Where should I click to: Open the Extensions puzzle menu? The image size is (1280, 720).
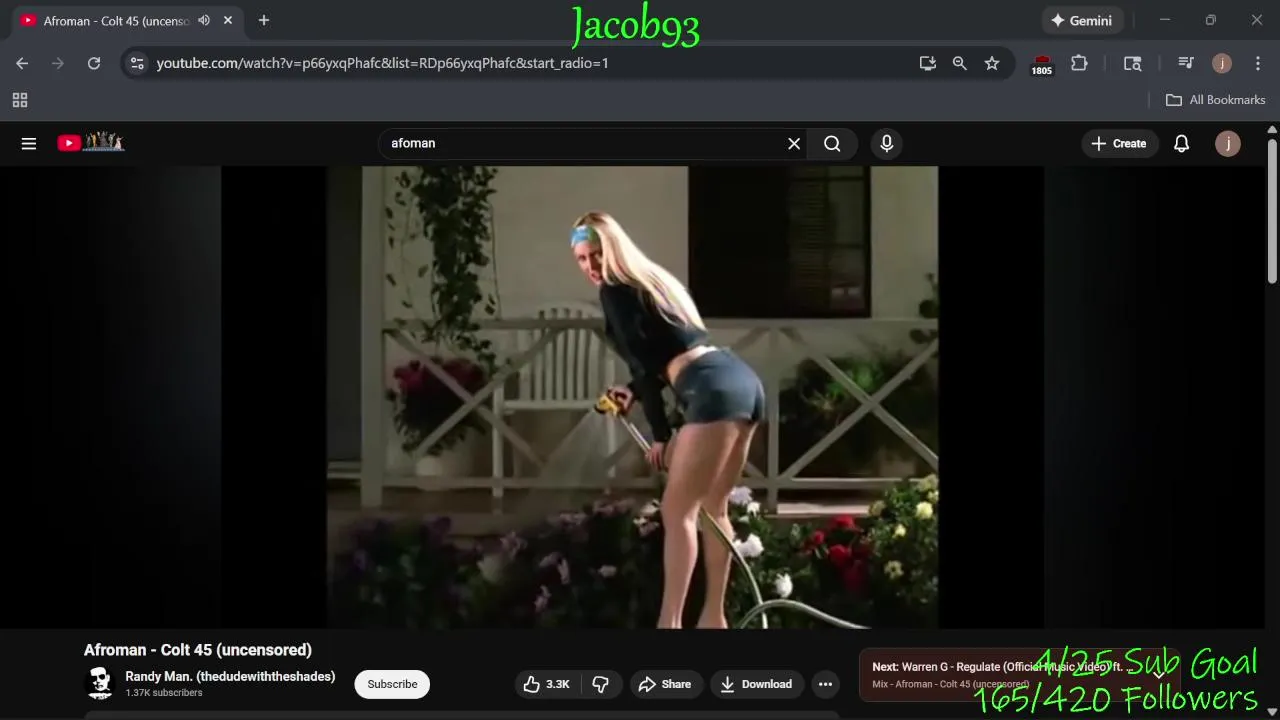(1079, 63)
